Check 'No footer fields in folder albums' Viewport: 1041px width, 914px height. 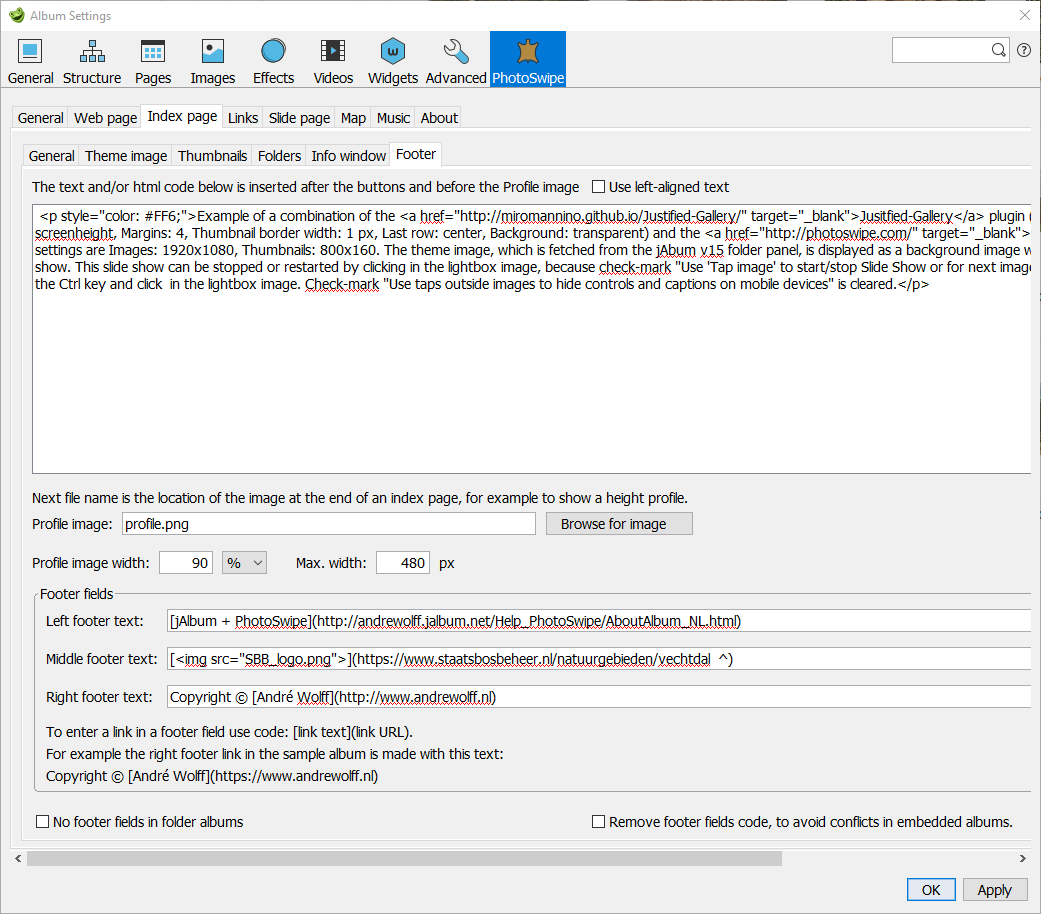pos(42,821)
